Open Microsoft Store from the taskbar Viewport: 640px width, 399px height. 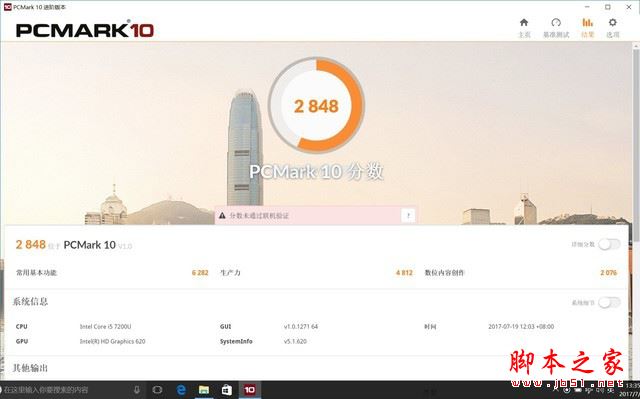[x=227, y=390]
